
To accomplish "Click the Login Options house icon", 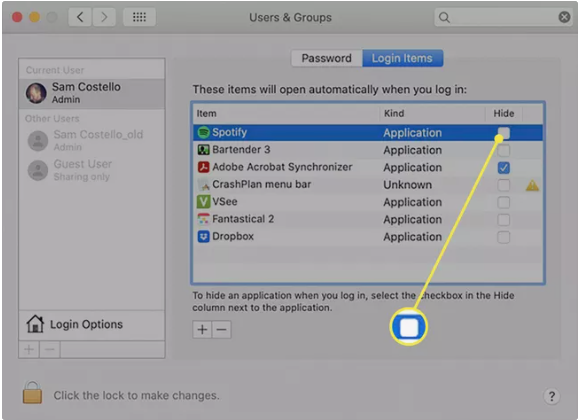I will click(35, 324).
